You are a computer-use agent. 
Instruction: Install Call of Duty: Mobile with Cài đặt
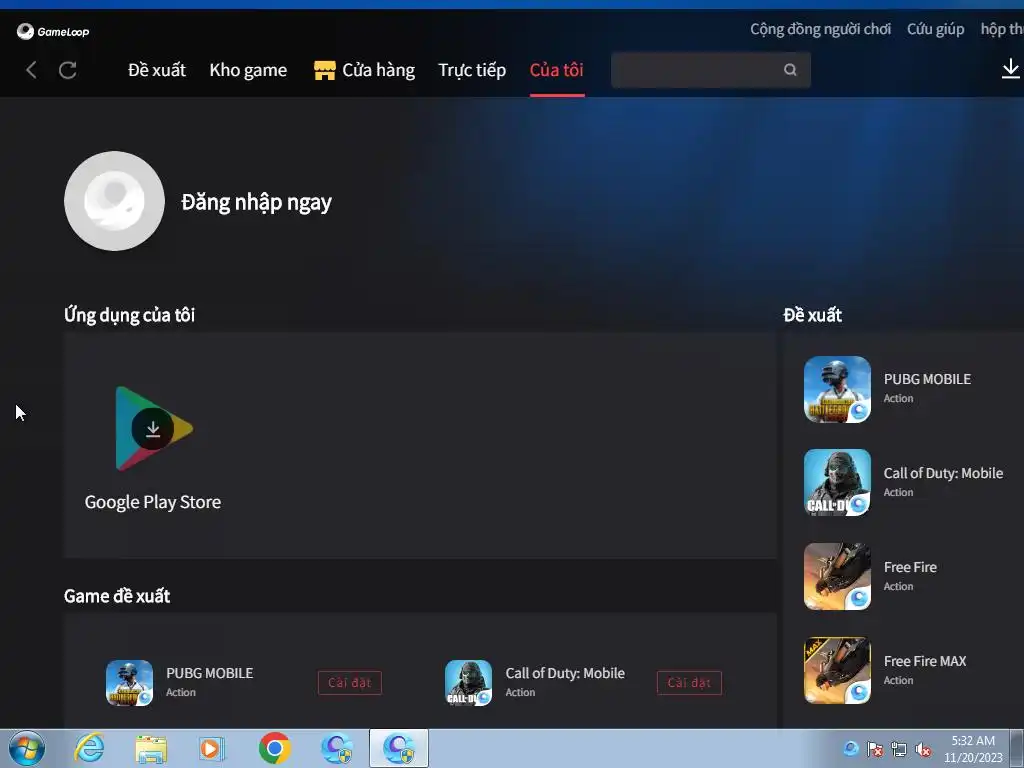coord(690,682)
